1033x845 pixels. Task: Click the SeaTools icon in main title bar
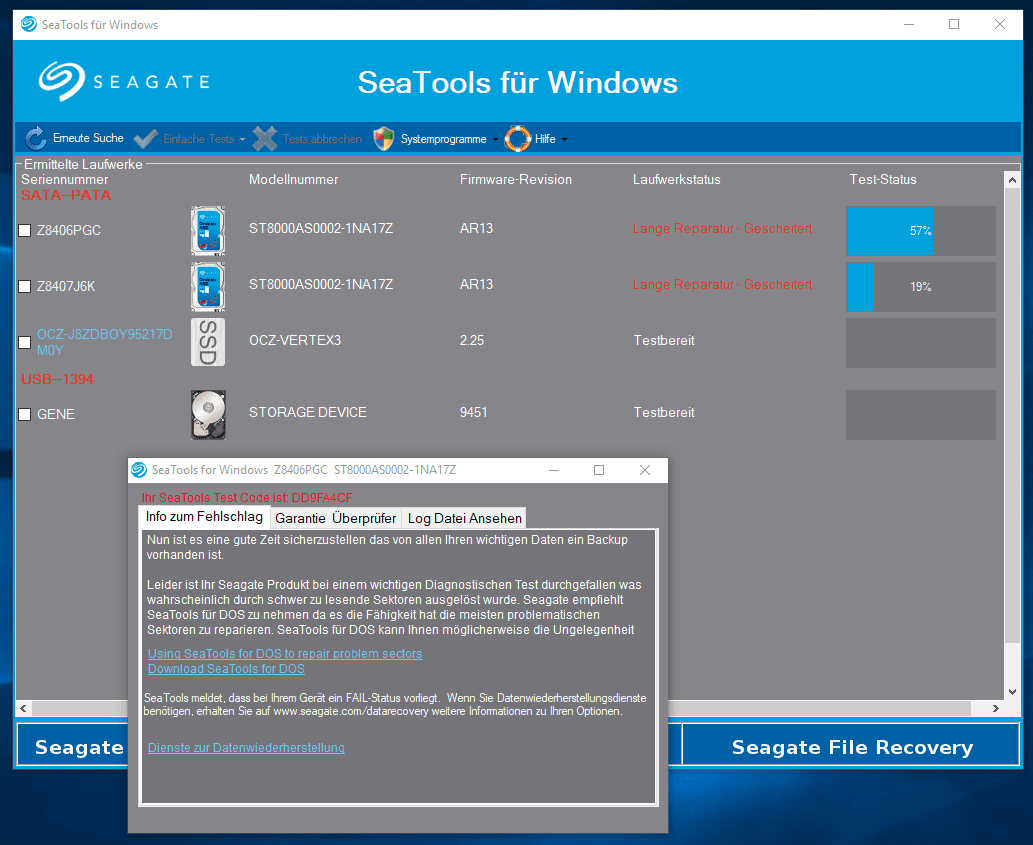point(28,24)
